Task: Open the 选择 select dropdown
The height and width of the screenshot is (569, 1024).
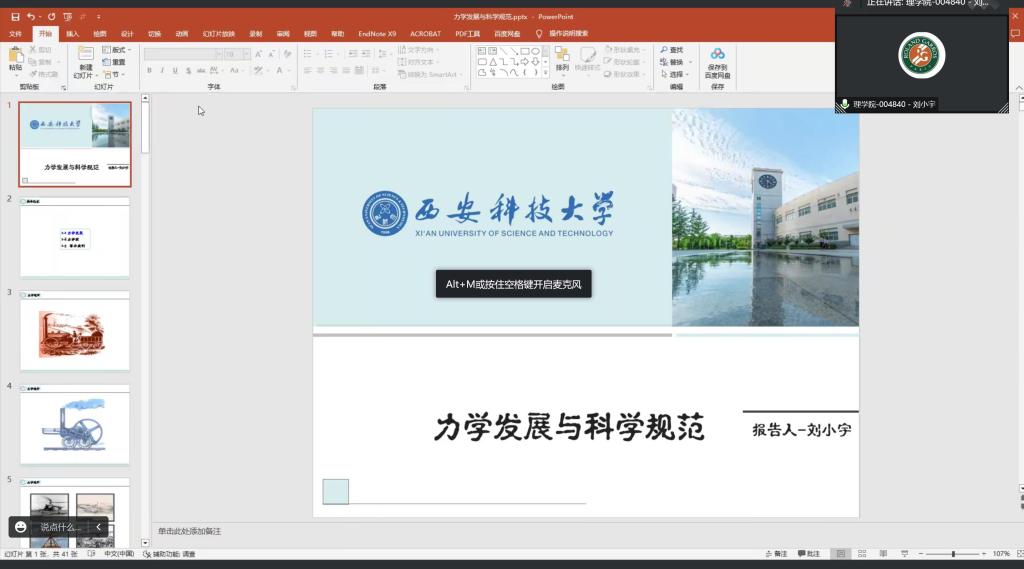Action: [x=677, y=74]
